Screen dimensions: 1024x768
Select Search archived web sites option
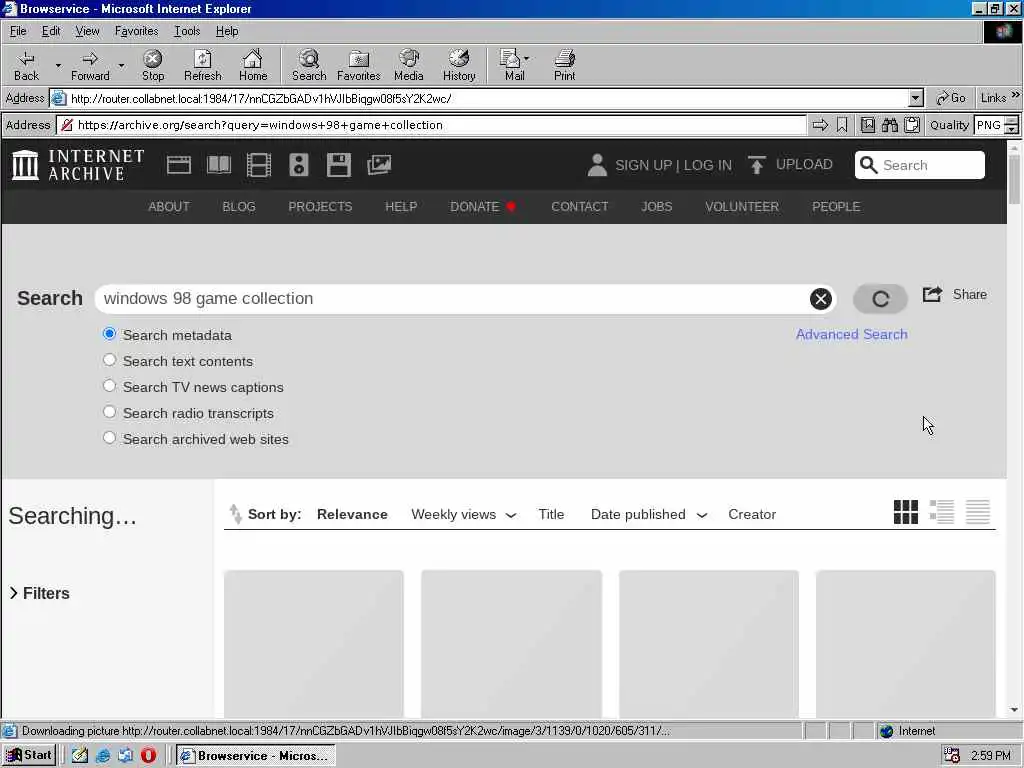tap(109, 438)
